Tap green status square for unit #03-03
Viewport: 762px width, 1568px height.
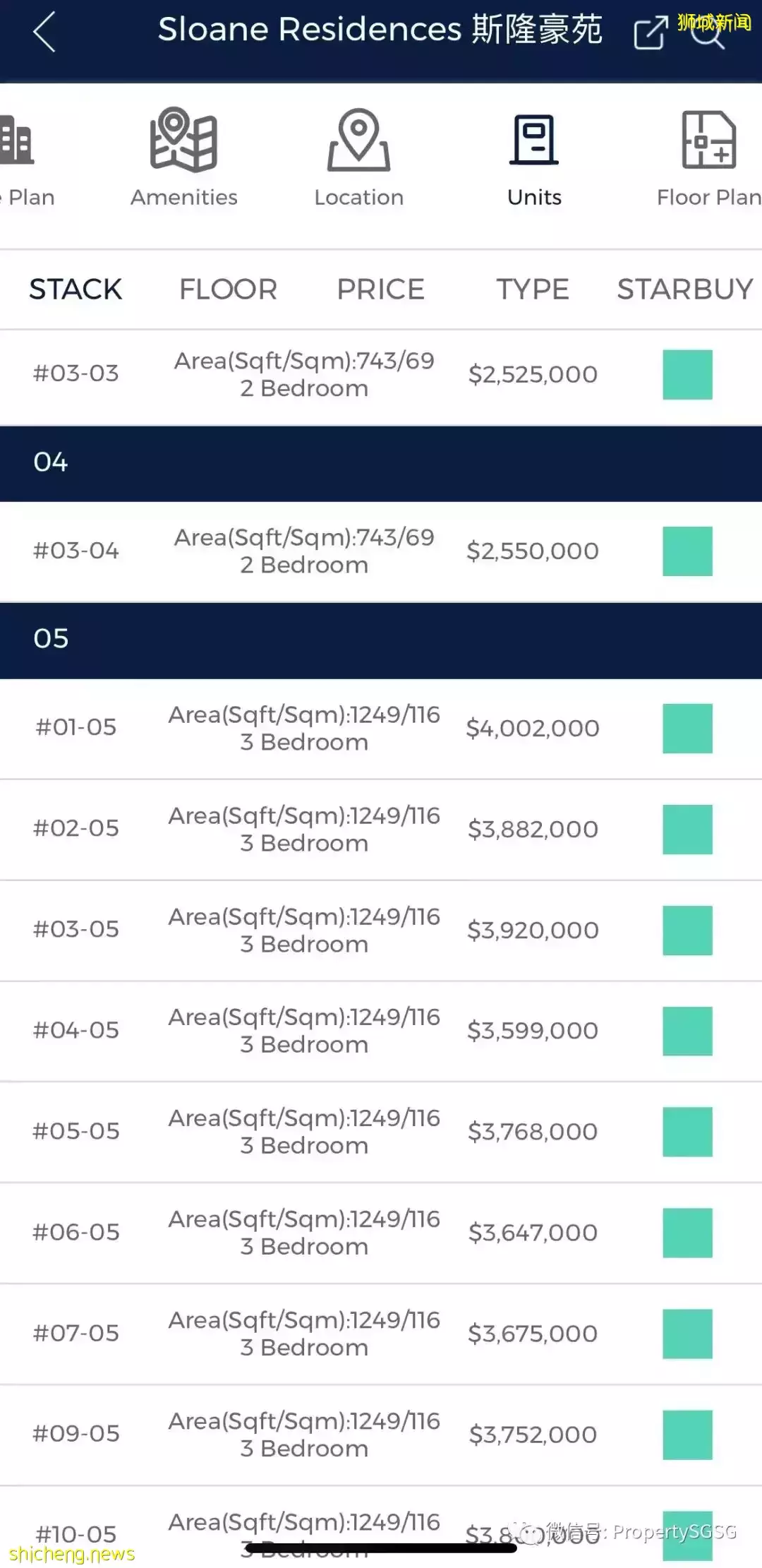pos(687,375)
